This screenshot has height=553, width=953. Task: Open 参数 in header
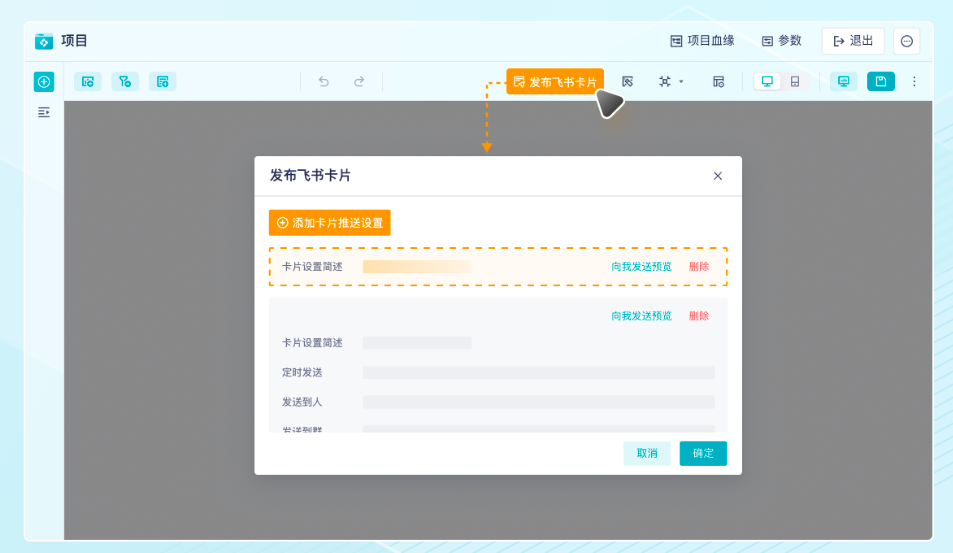pyautogui.click(x=782, y=41)
